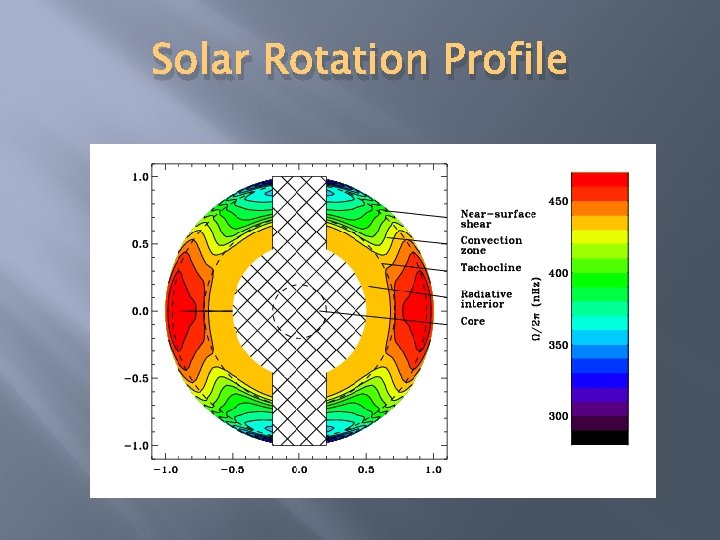Click the y-axis tick label -1.0
This screenshot has height=540, width=720.
137,446
